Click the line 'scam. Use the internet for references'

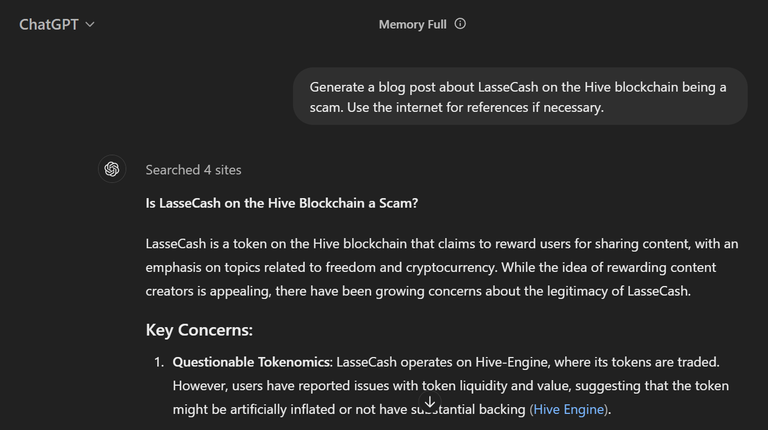pyautogui.click(x=456, y=107)
